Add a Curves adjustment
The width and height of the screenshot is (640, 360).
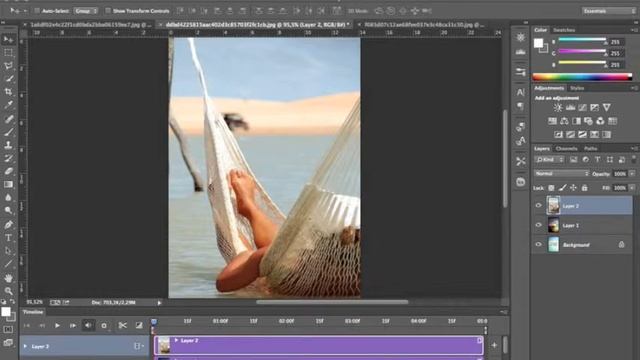(x=582, y=107)
